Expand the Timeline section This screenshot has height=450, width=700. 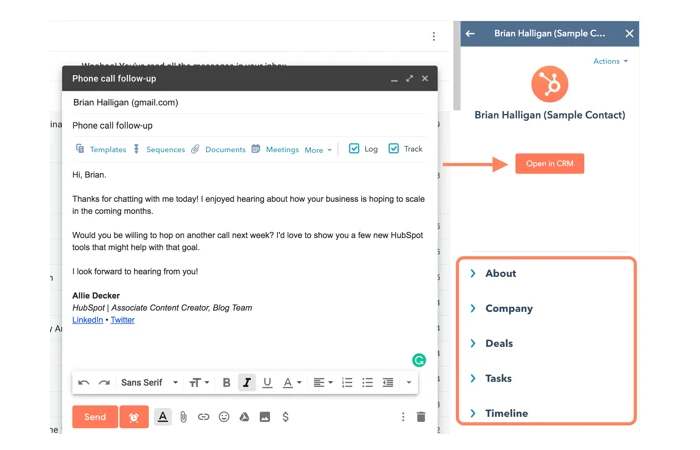[x=499, y=413]
